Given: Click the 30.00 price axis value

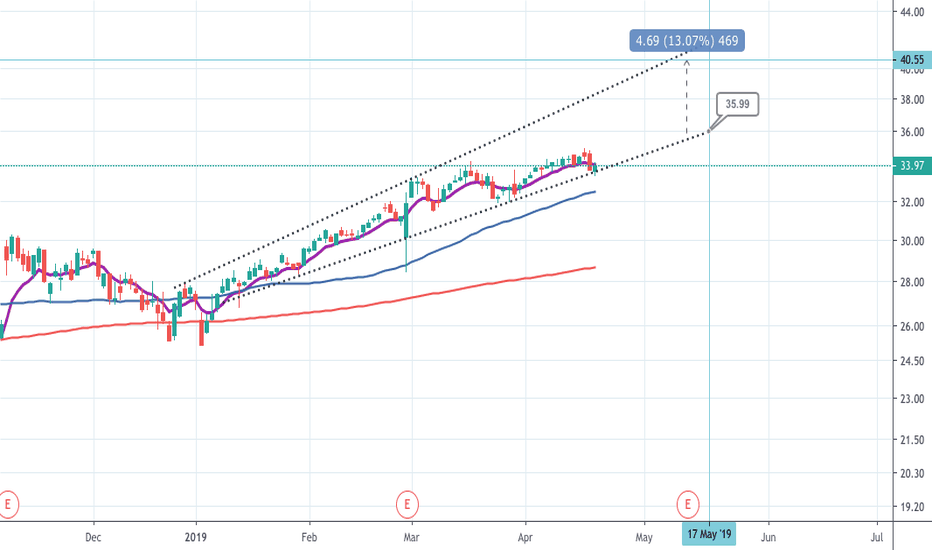Looking at the screenshot, I should point(912,241).
